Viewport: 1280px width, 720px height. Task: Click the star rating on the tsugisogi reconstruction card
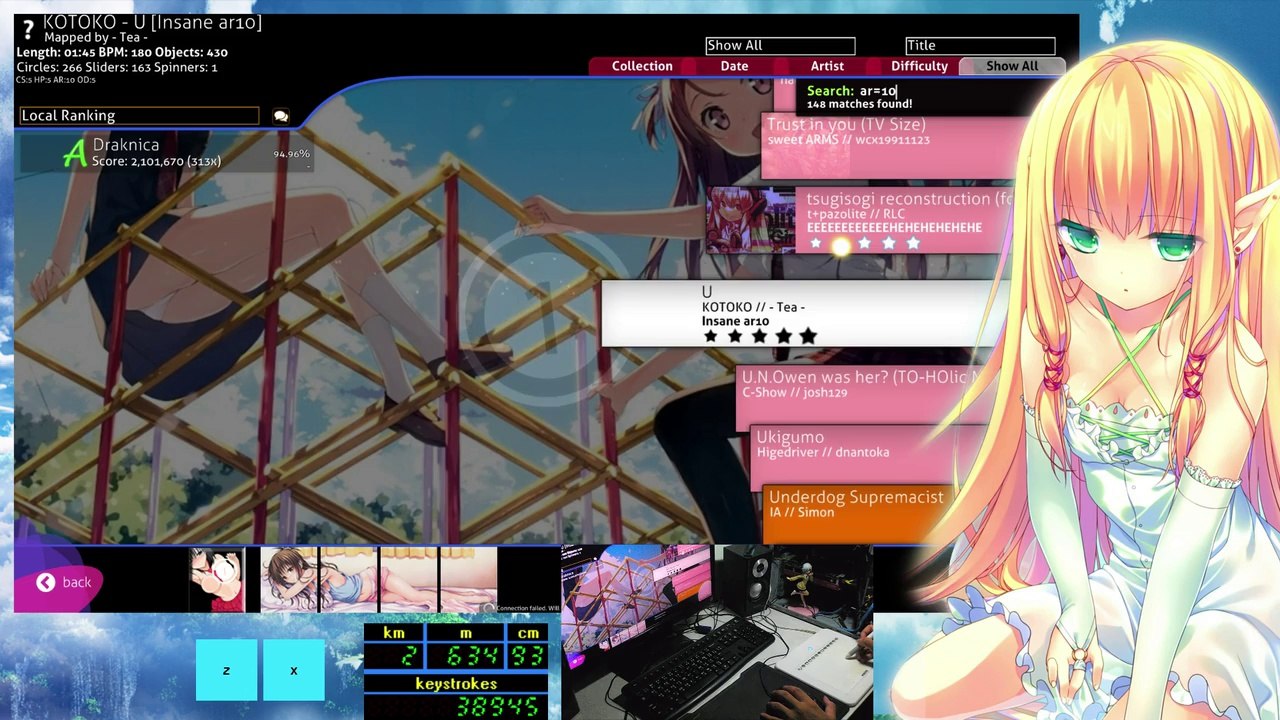point(864,243)
